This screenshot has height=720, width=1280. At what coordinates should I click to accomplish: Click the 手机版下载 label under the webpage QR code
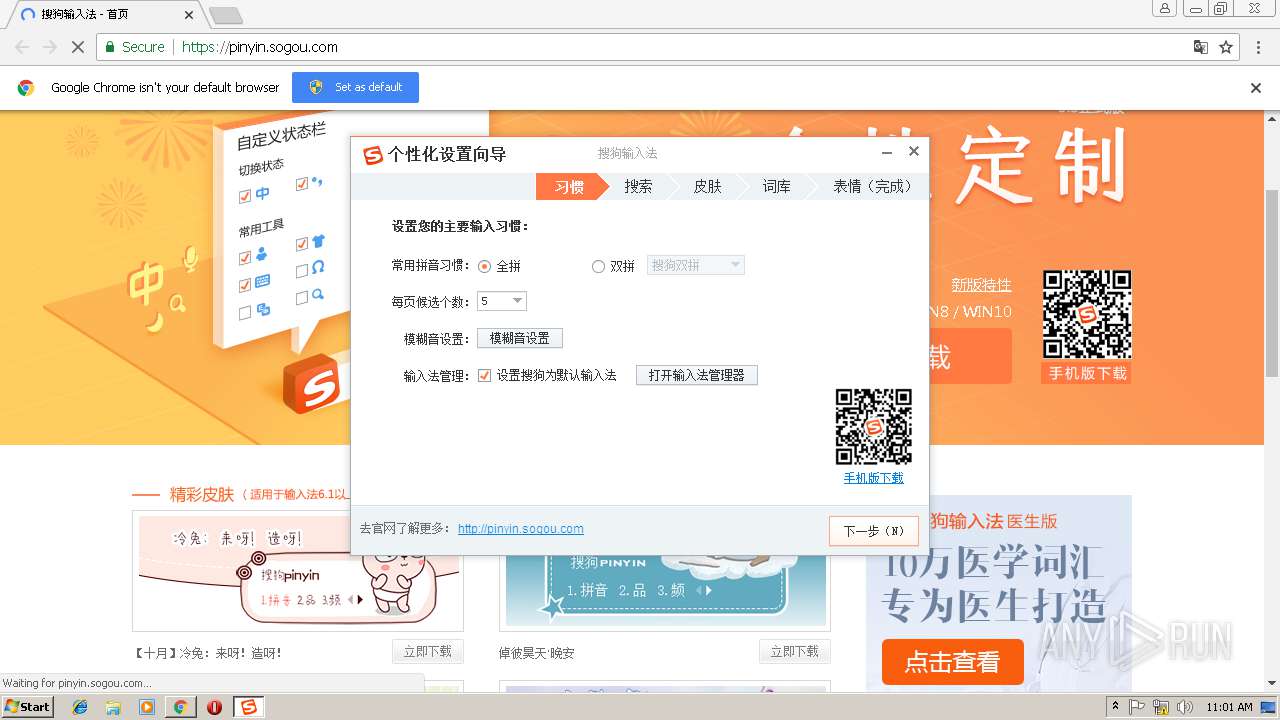1087,373
